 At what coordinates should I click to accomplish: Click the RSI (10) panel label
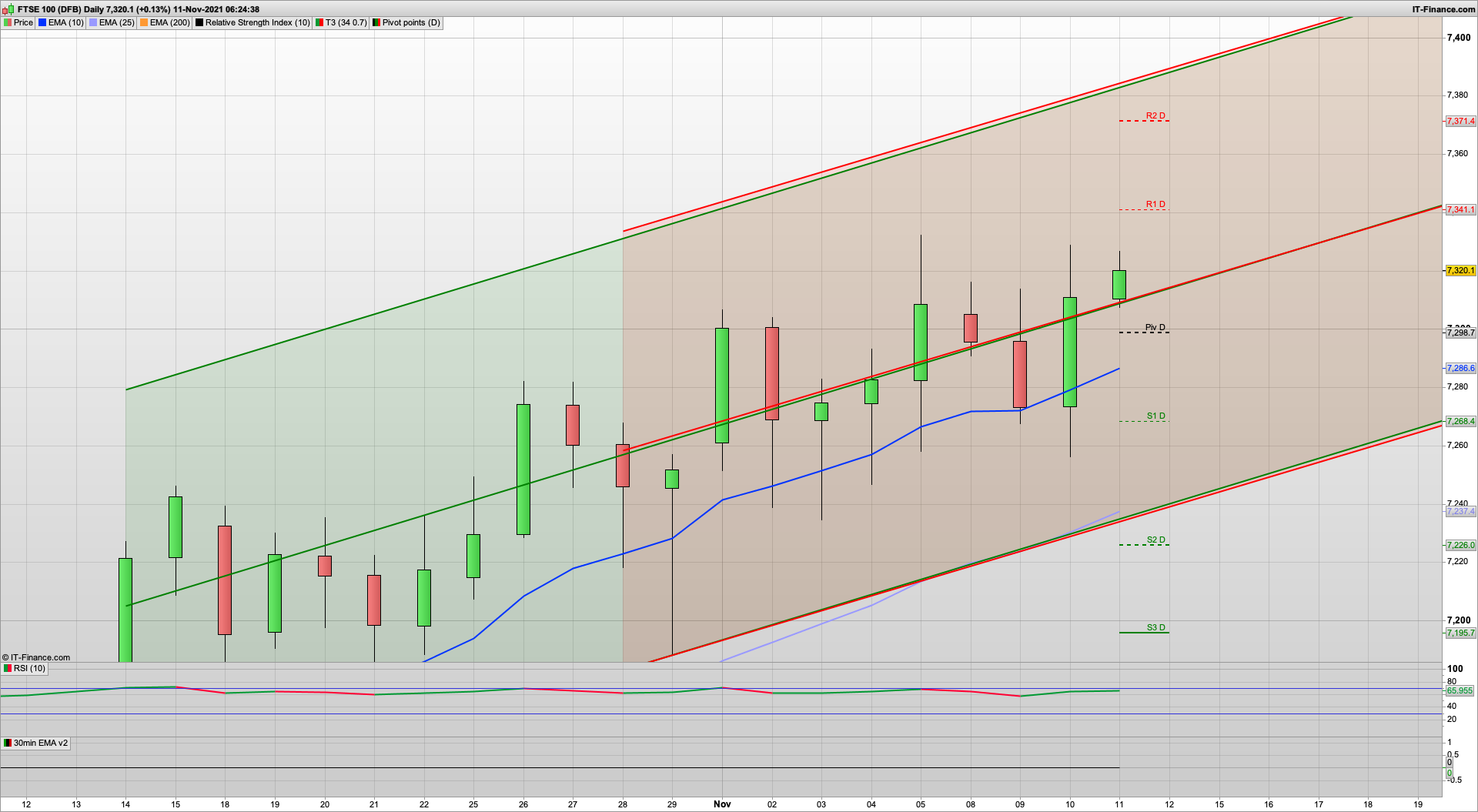pos(29,668)
